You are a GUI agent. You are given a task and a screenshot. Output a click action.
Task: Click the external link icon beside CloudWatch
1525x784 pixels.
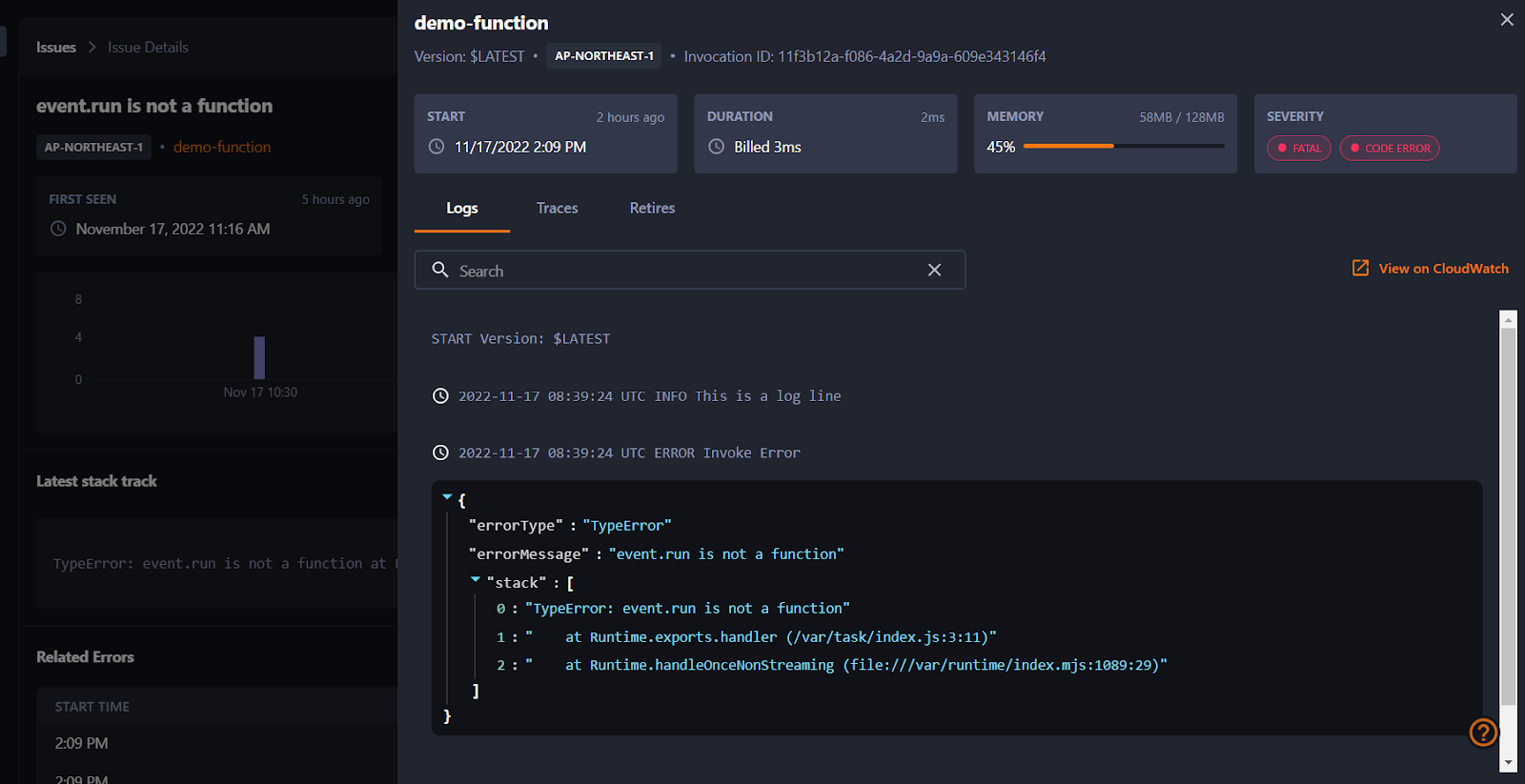coord(1360,269)
